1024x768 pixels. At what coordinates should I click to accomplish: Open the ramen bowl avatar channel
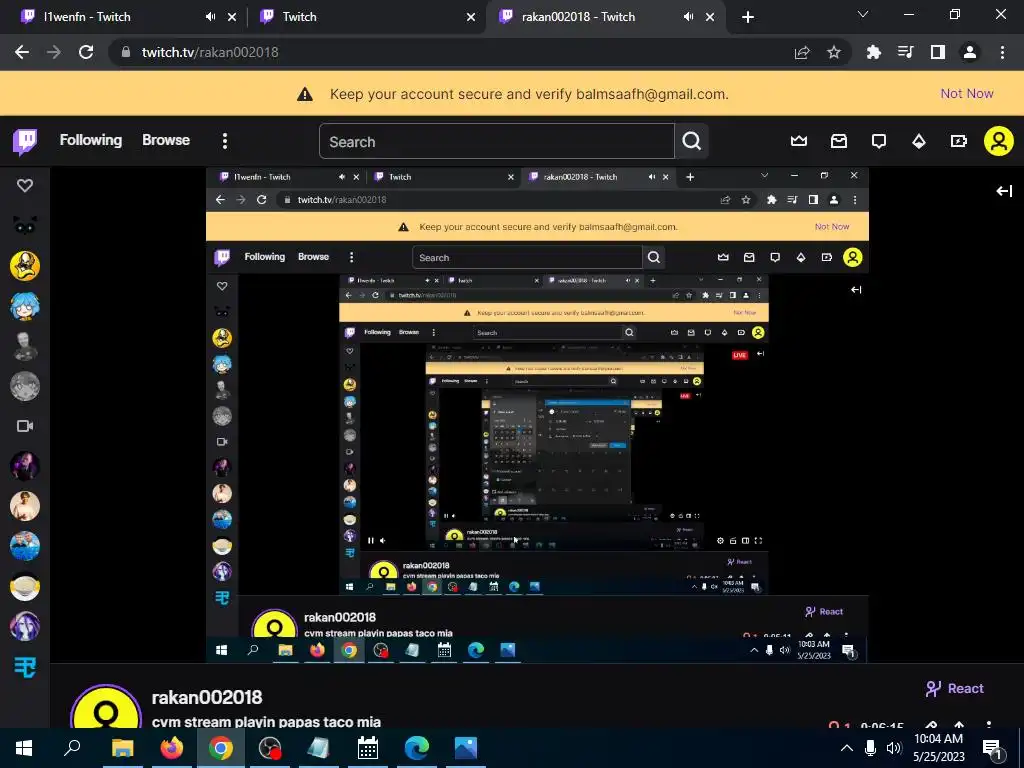coord(25,586)
